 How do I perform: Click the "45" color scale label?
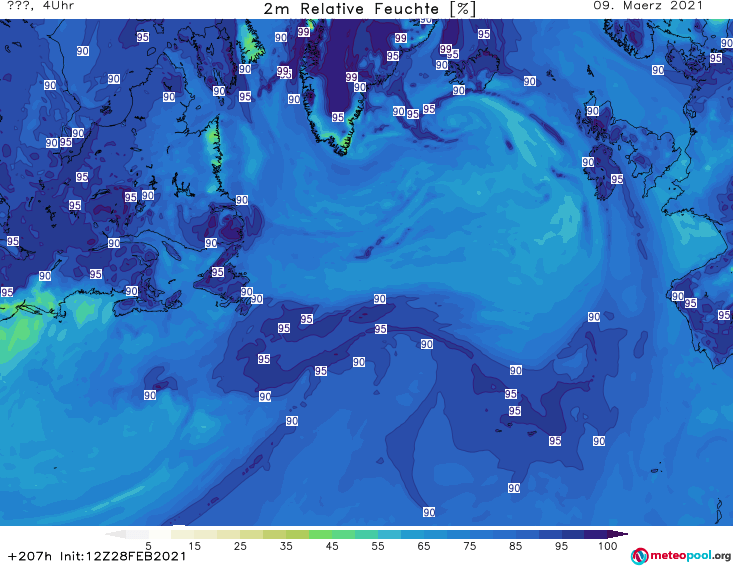pos(332,546)
